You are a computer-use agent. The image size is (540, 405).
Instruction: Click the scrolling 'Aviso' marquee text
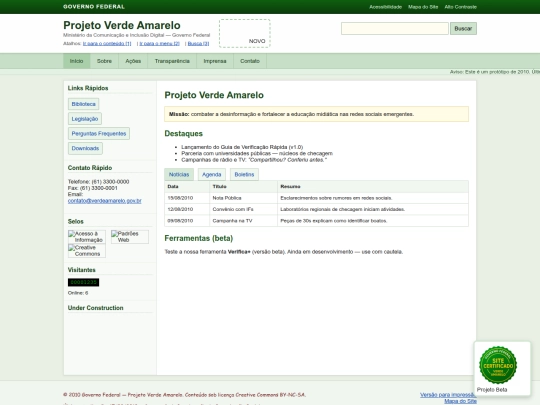[x=495, y=72]
